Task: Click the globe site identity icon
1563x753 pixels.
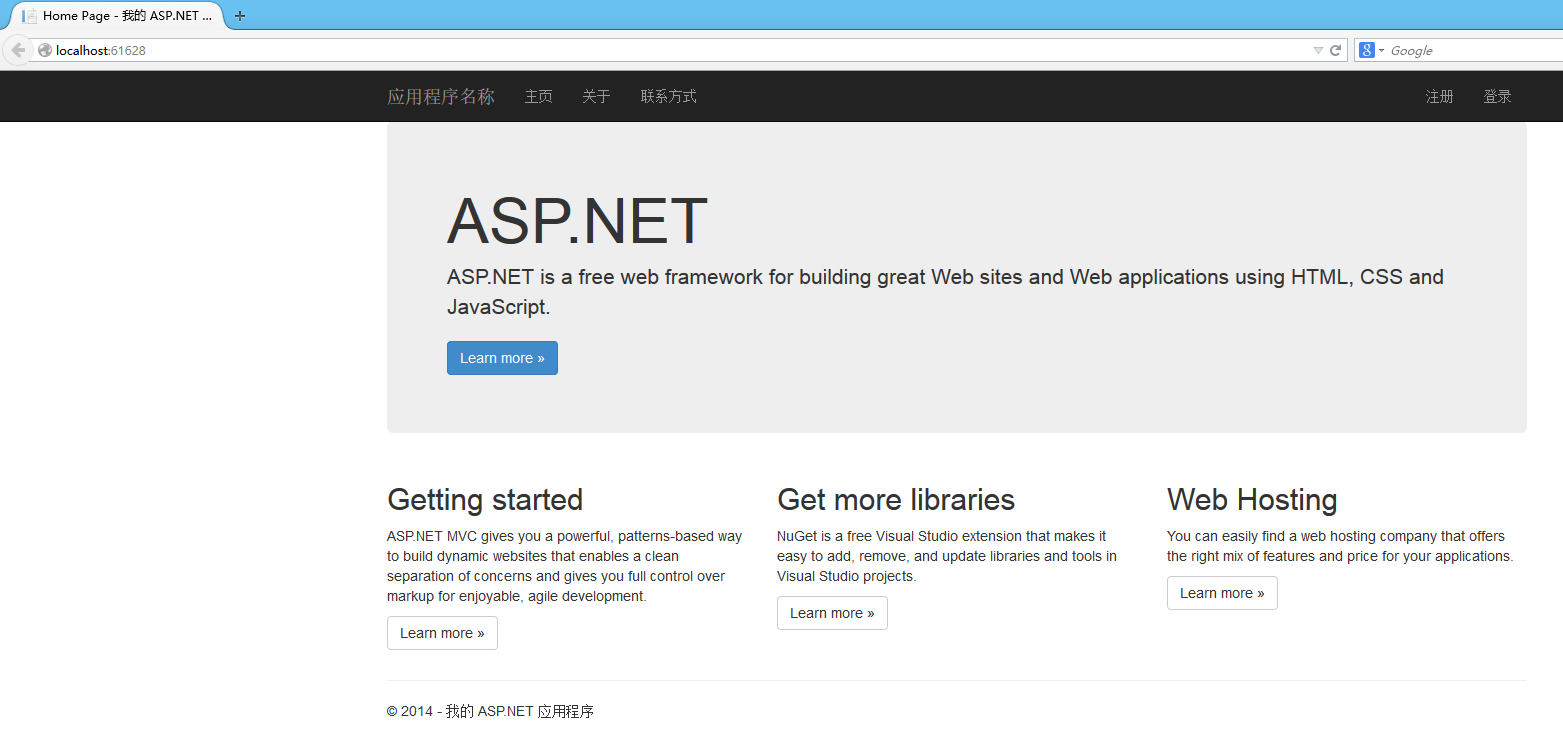Action: click(44, 50)
